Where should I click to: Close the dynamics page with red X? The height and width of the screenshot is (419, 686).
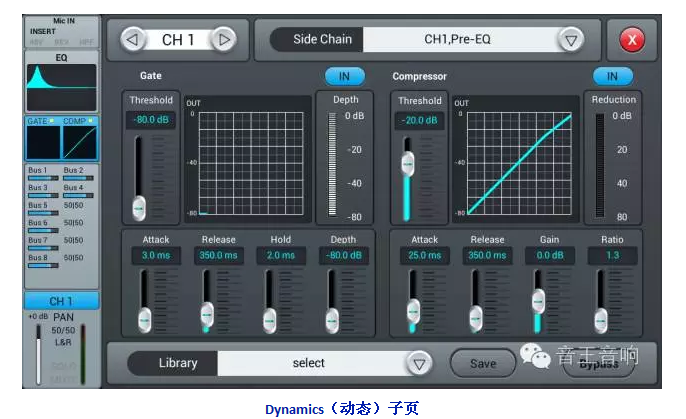(632, 40)
